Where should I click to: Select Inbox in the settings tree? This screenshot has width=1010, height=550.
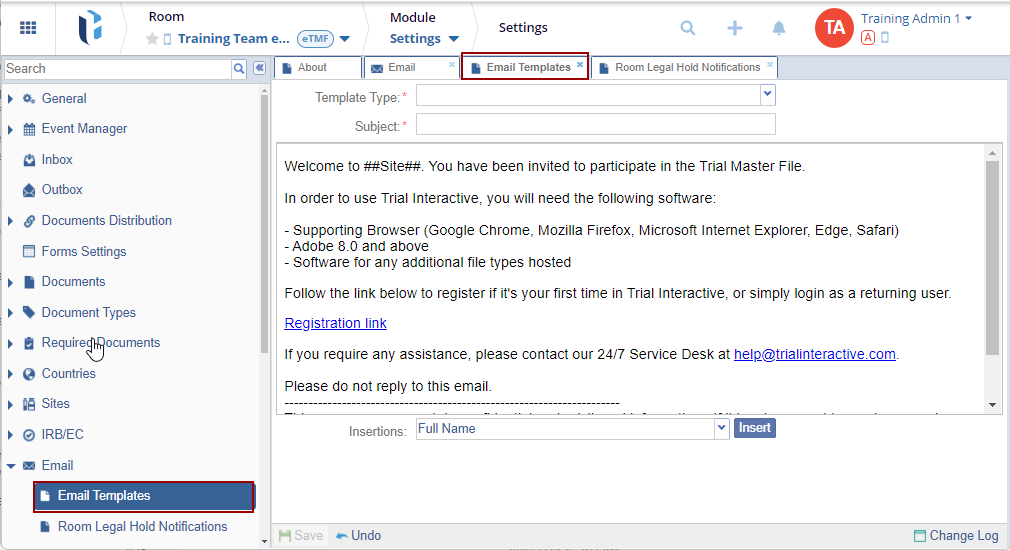click(57, 160)
